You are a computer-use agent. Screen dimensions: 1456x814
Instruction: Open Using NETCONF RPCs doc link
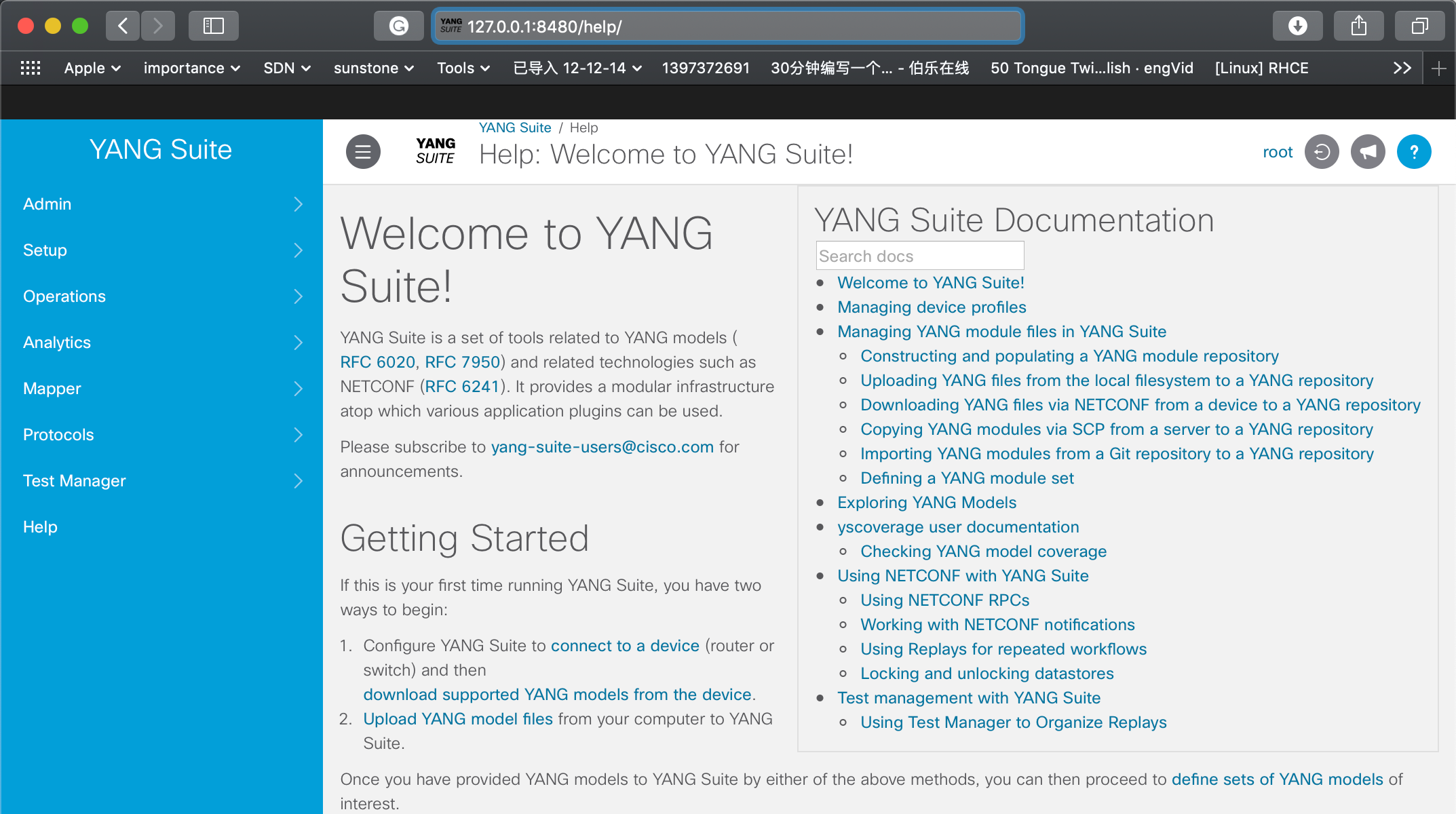click(944, 600)
